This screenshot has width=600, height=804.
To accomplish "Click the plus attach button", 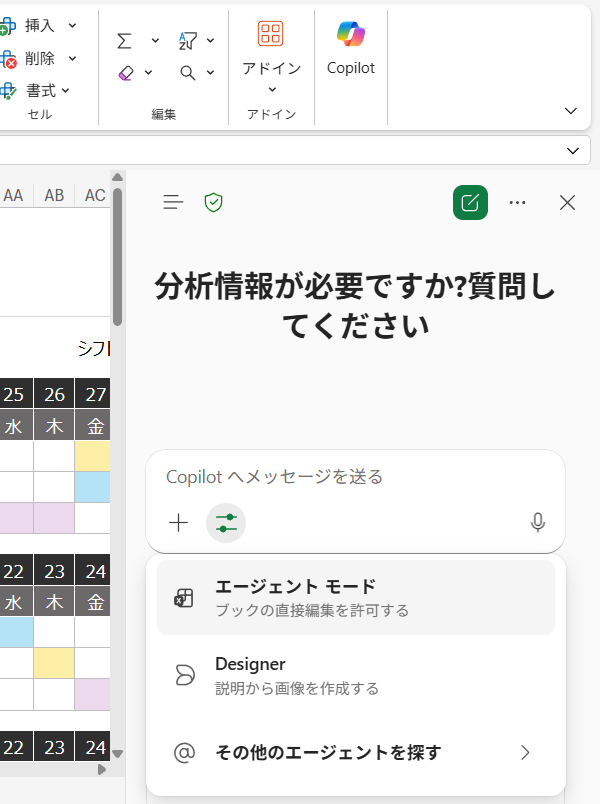I will pos(179,522).
